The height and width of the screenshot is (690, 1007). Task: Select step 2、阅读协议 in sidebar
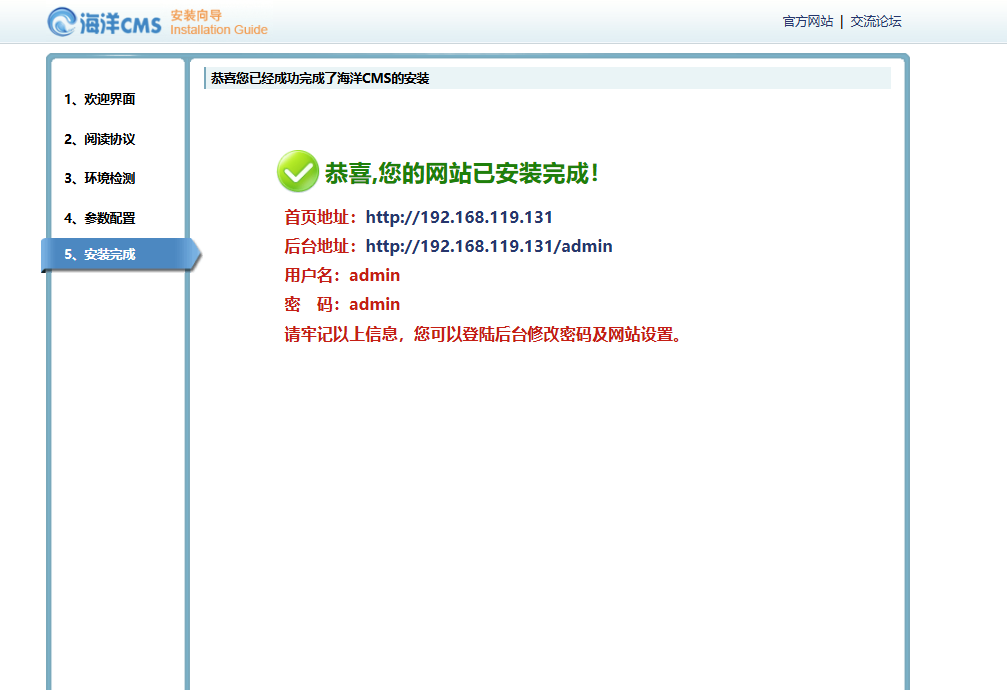100,139
